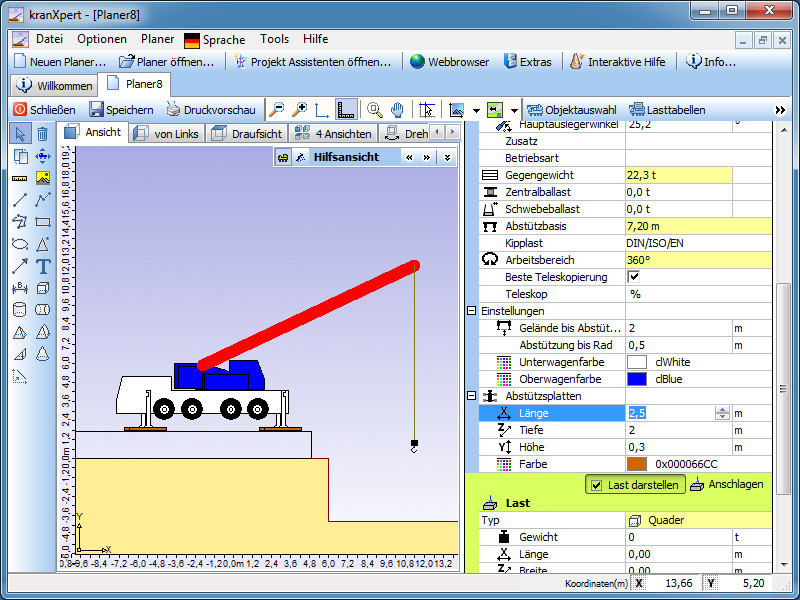Pick the cylinder shape tool
The width and height of the screenshot is (800, 600).
click(x=20, y=310)
